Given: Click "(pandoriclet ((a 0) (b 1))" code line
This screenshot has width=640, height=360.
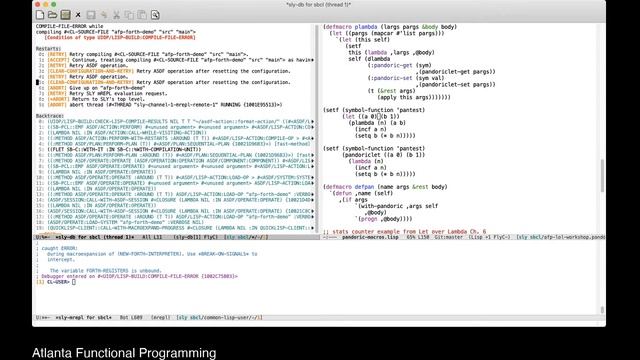Looking at the screenshot, I should tap(384, 155).
